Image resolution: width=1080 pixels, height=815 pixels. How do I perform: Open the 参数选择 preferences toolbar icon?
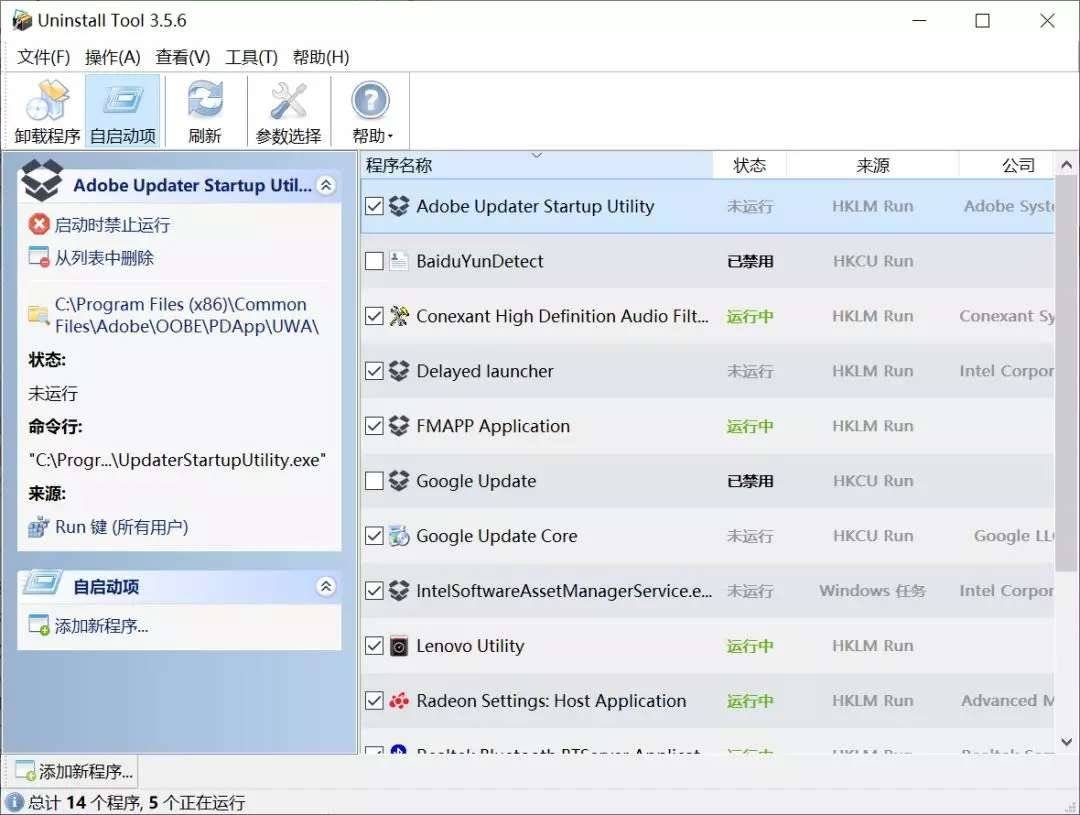pyautogui.click(x=288, y=101)
